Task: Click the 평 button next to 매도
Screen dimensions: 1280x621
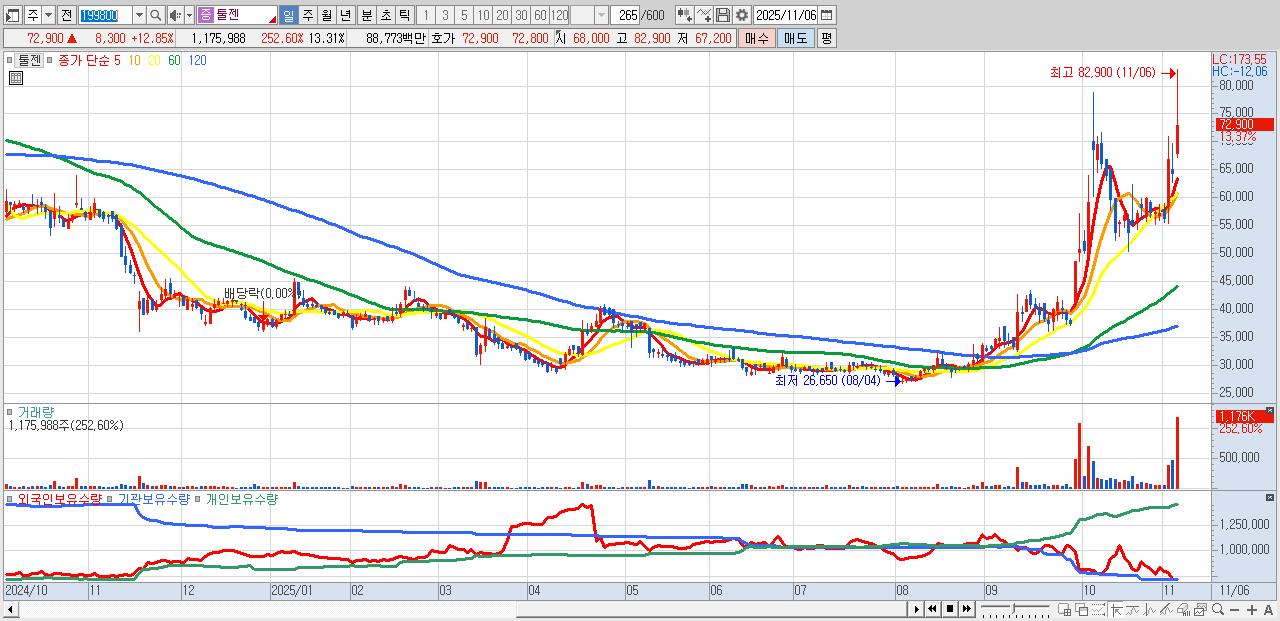Action: click(826, 38)
